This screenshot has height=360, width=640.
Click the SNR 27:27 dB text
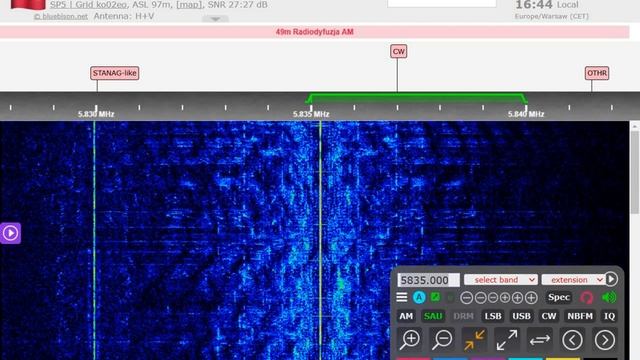pyautogui.click(x=238, y=5)
